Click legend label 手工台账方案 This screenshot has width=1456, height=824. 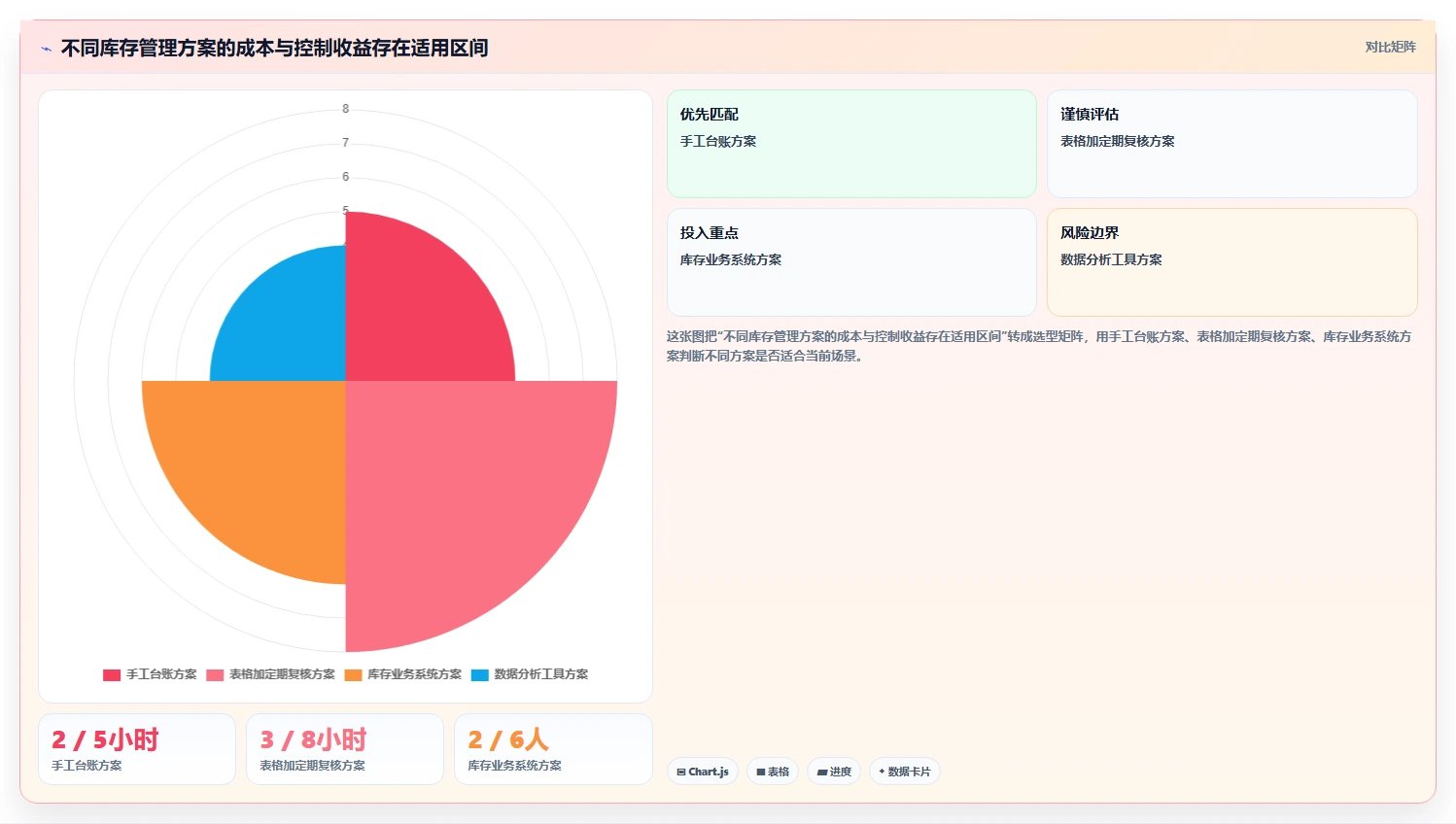[x=161, y=674]
